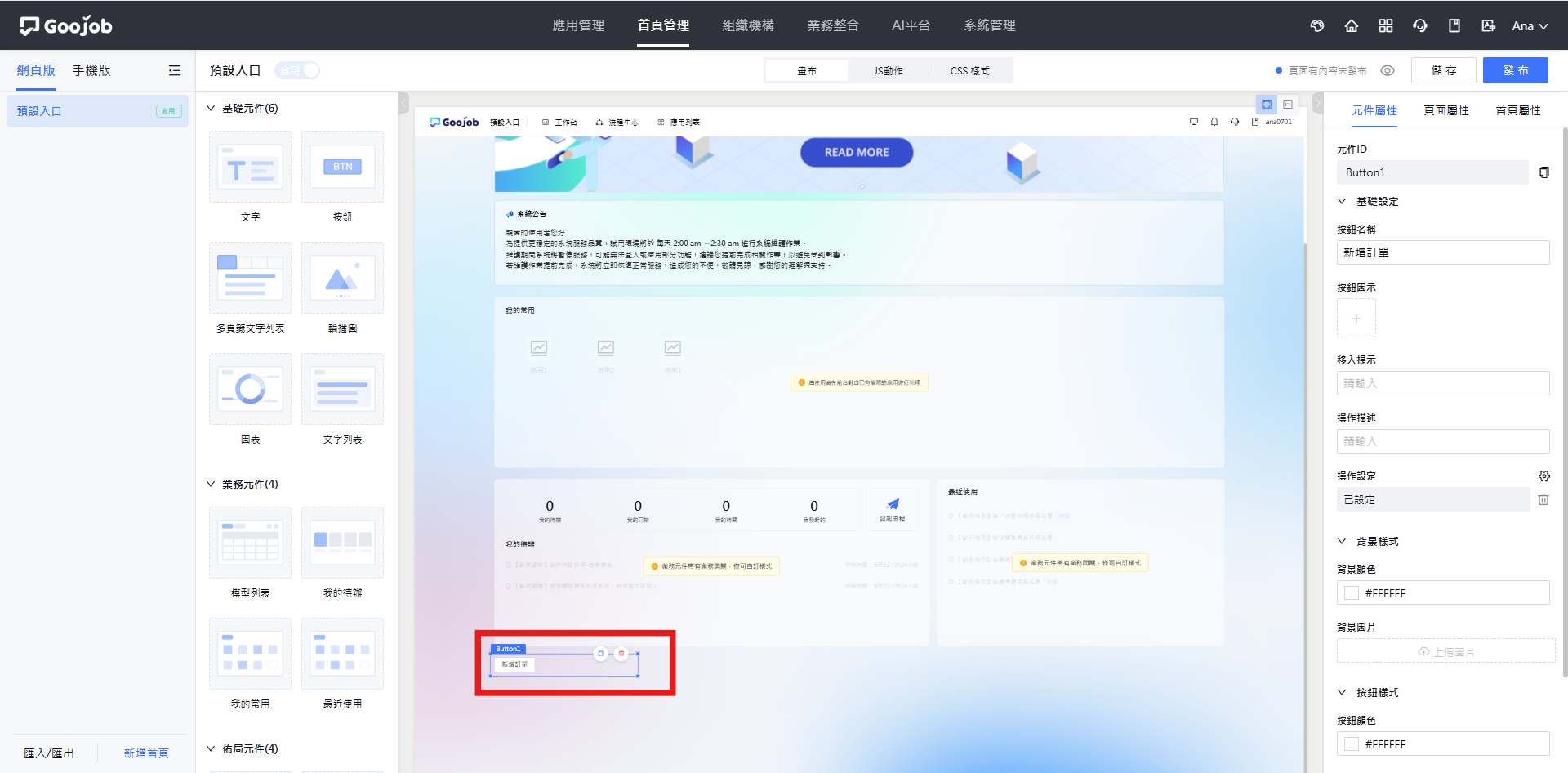Switch to the 網頁版 tab
This screenshot has width=1568, height=773.
[36, 70]
